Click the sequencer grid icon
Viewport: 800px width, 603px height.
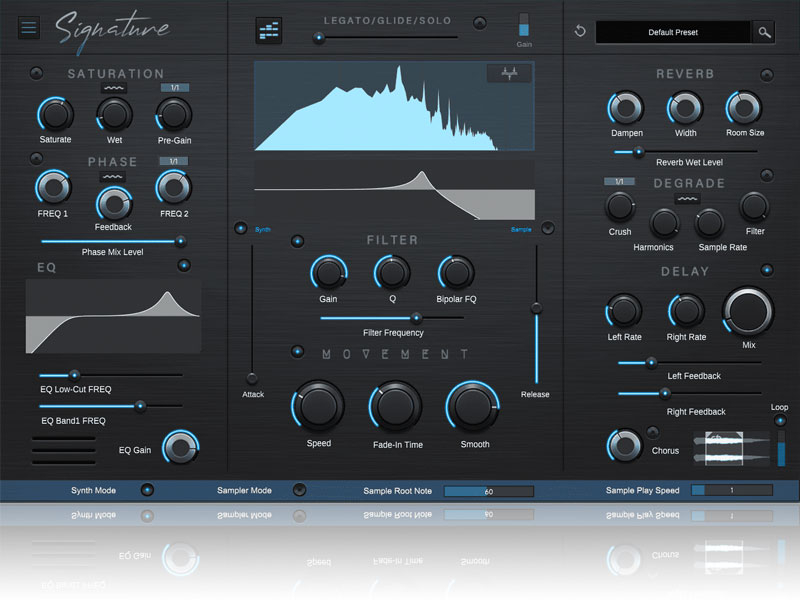point(268,31)
